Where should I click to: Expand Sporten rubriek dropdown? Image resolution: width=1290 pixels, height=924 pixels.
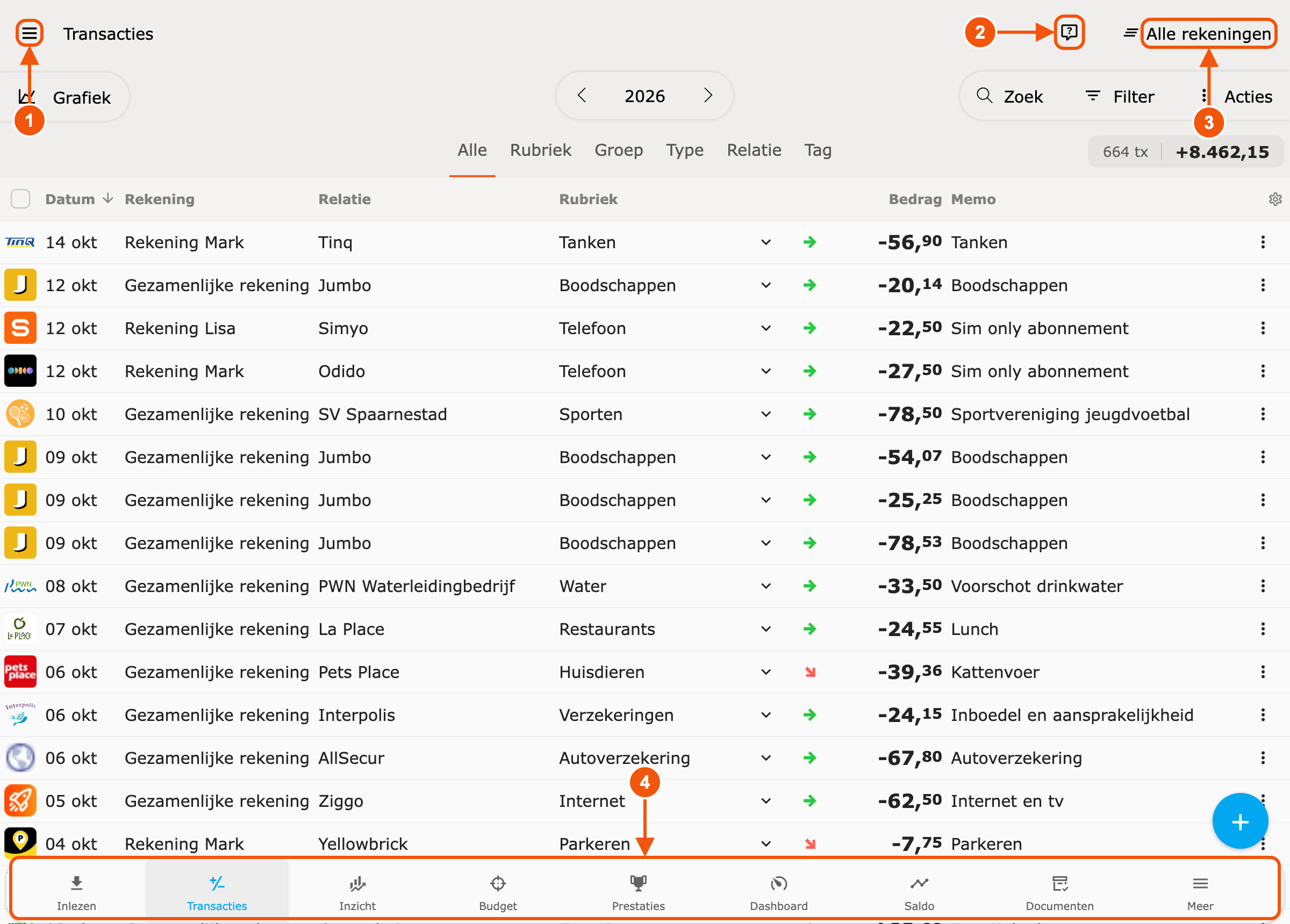coord(765,414)
